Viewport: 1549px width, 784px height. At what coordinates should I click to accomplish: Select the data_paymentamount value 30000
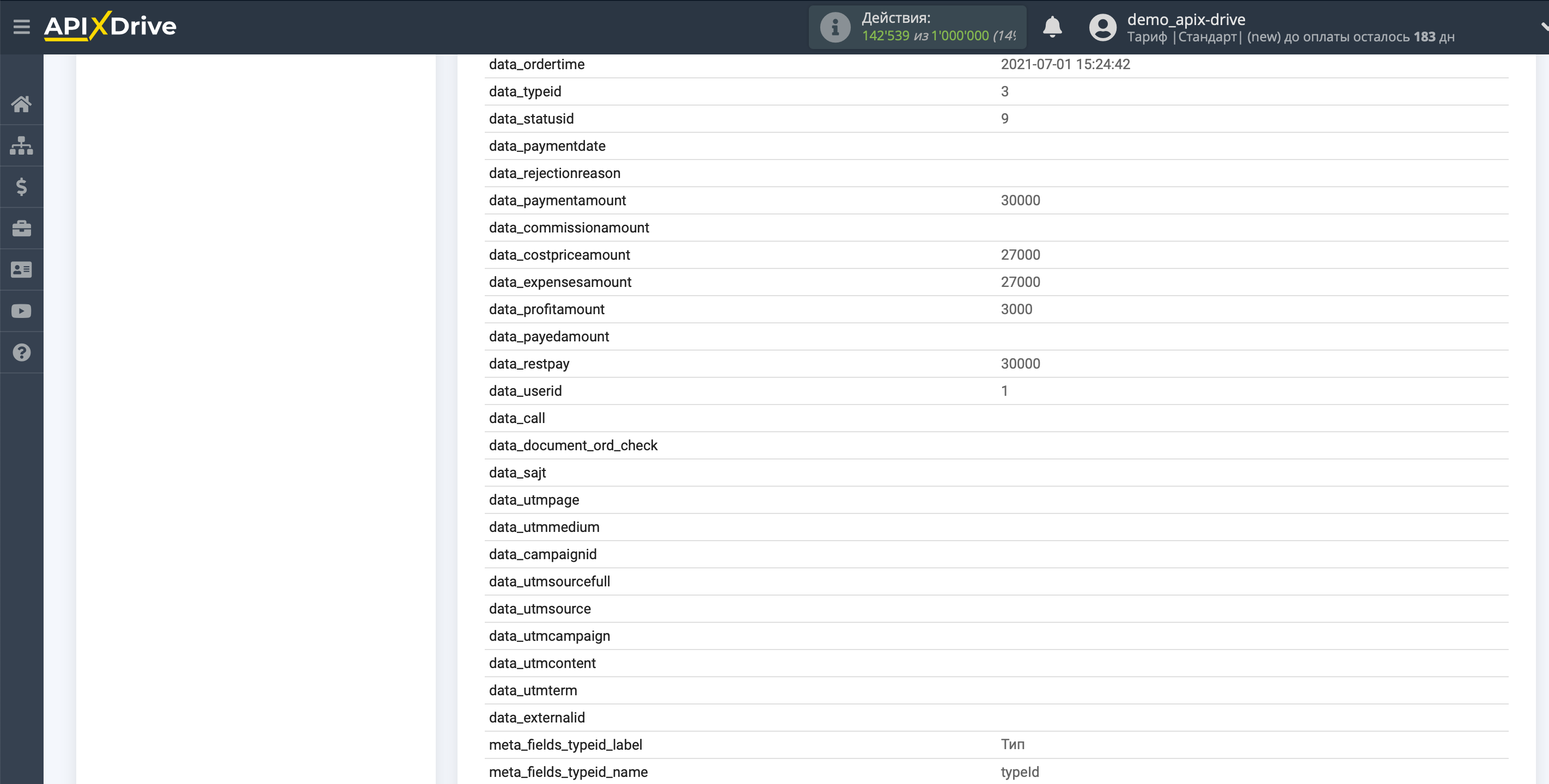[x=1020, y=200]
